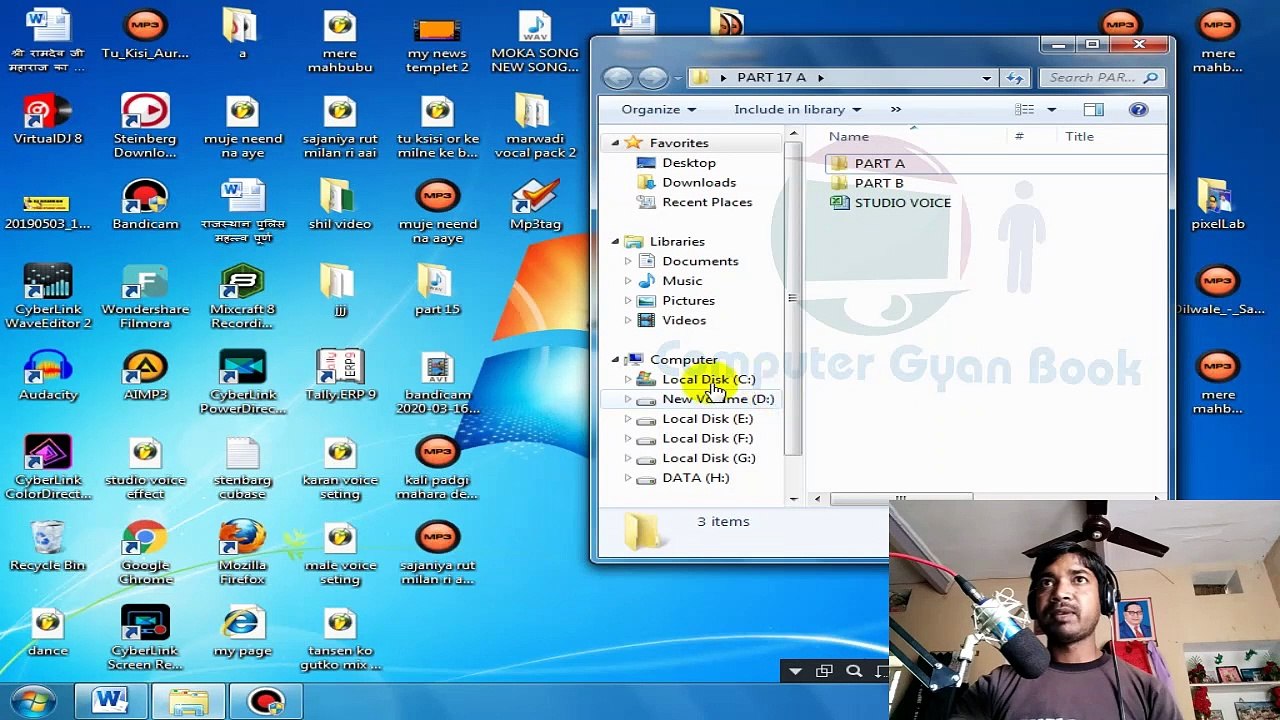Open the Mp3tag desktop shortcut
Viewport: 1280px width, 720px height.
[x=535, y=205]
